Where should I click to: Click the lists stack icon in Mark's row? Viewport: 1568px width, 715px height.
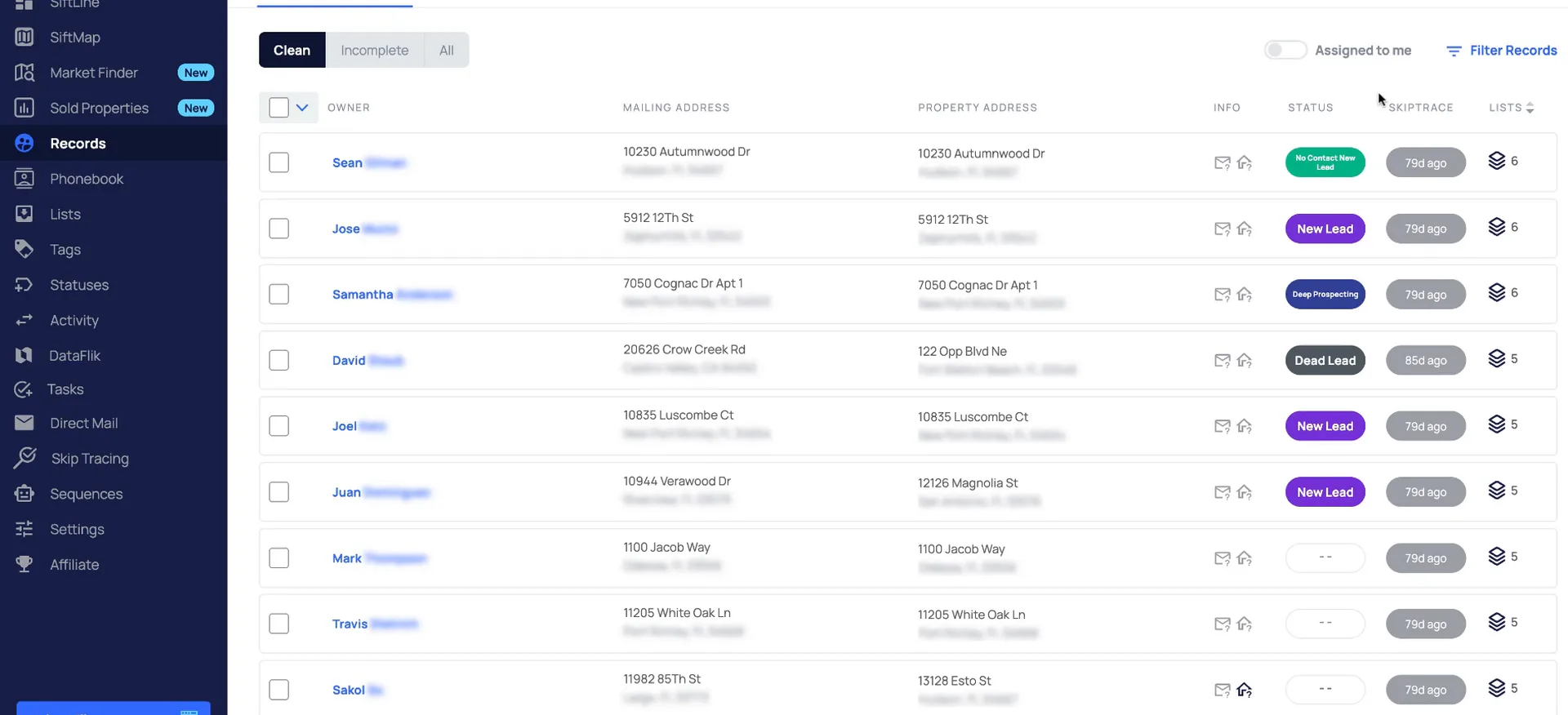1496,557
